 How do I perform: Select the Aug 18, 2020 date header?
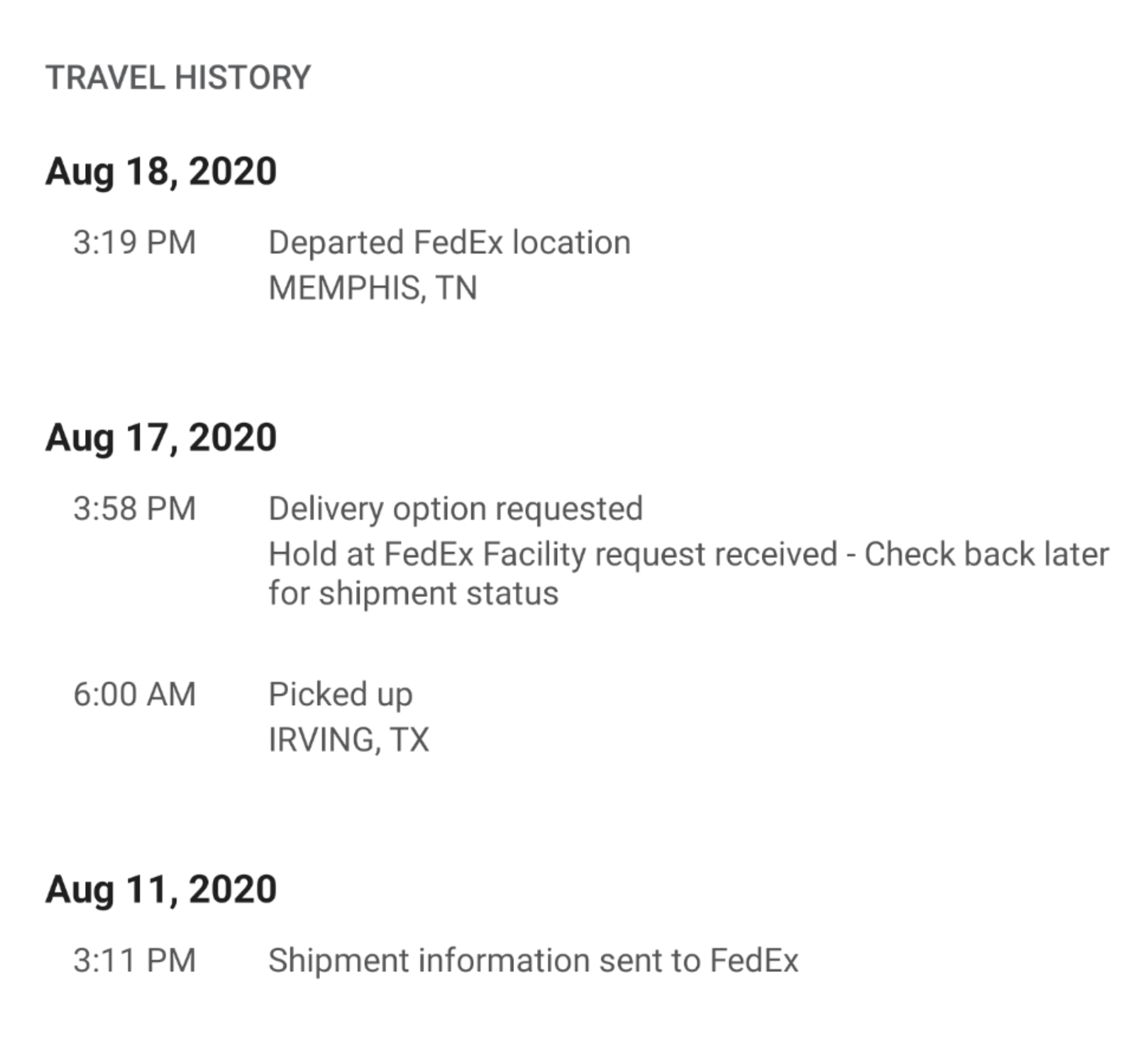point(161,171)
